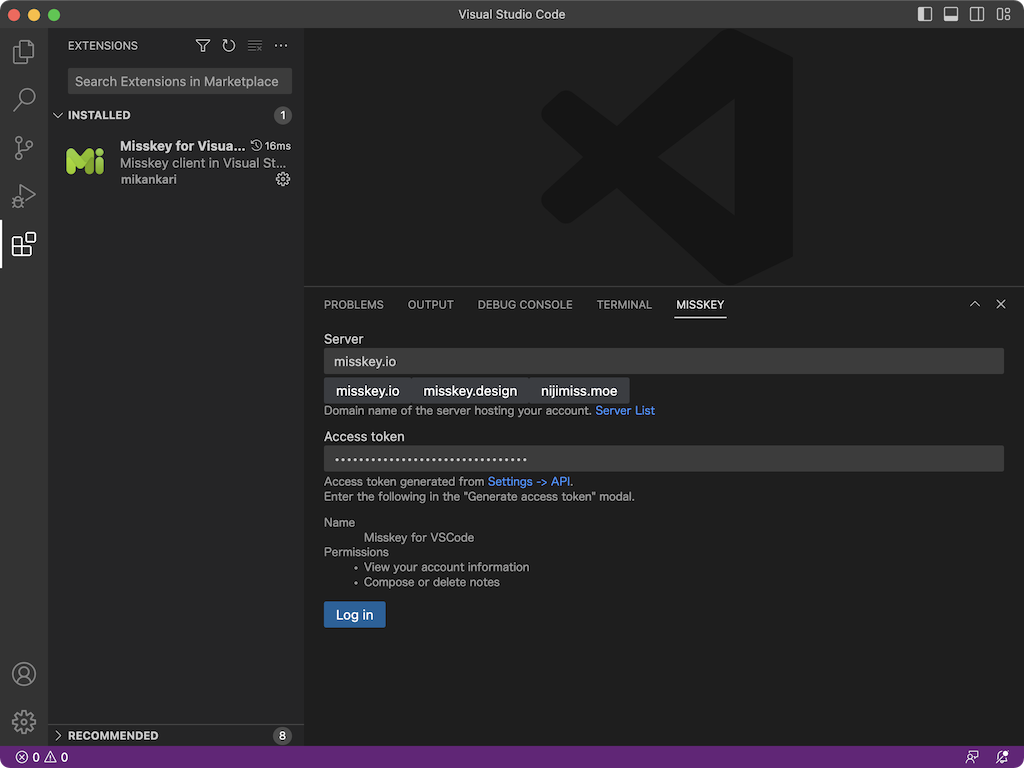The height and width of the screenshot is (768, 1024).
Task: Refresh the extensions list
Action: [229, 46]
